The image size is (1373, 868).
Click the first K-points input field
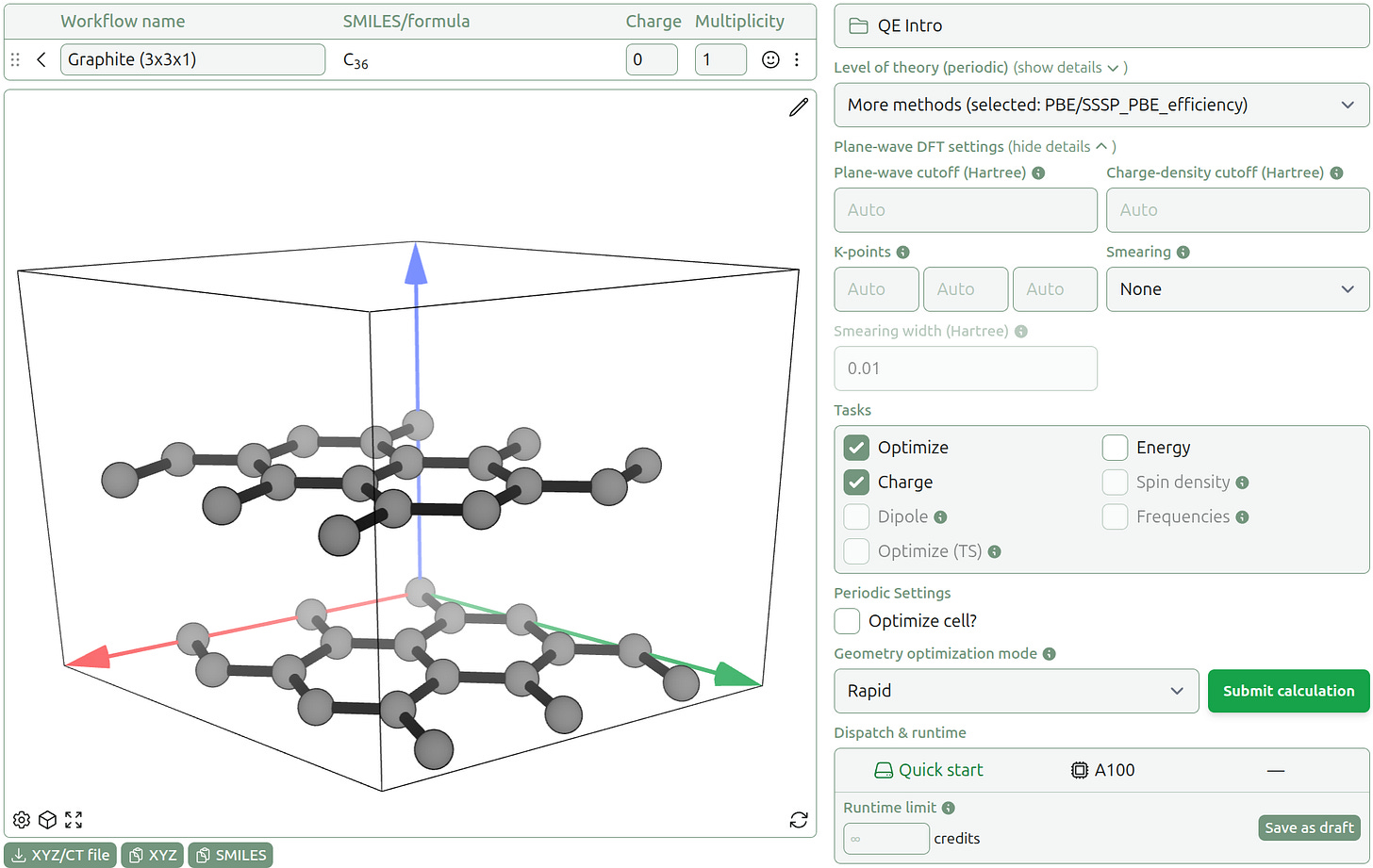tap(877, 289)
